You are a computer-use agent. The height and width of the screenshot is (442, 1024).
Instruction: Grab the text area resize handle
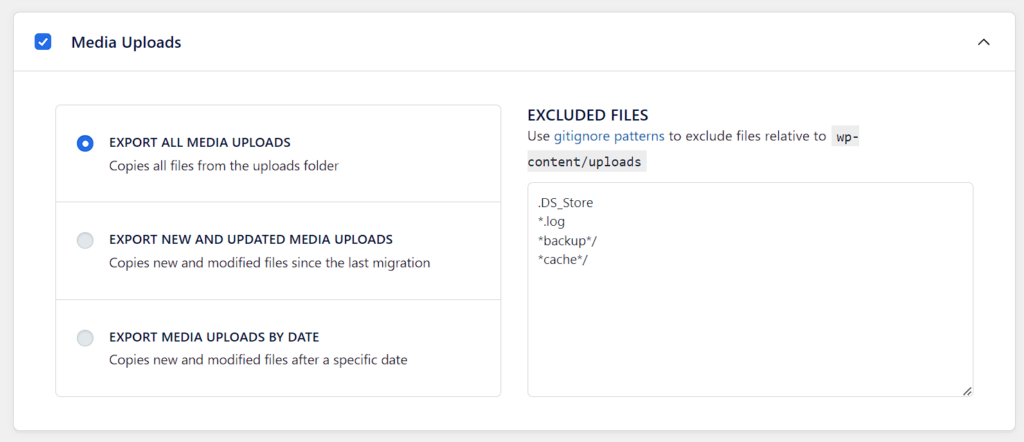coord(967,391)
